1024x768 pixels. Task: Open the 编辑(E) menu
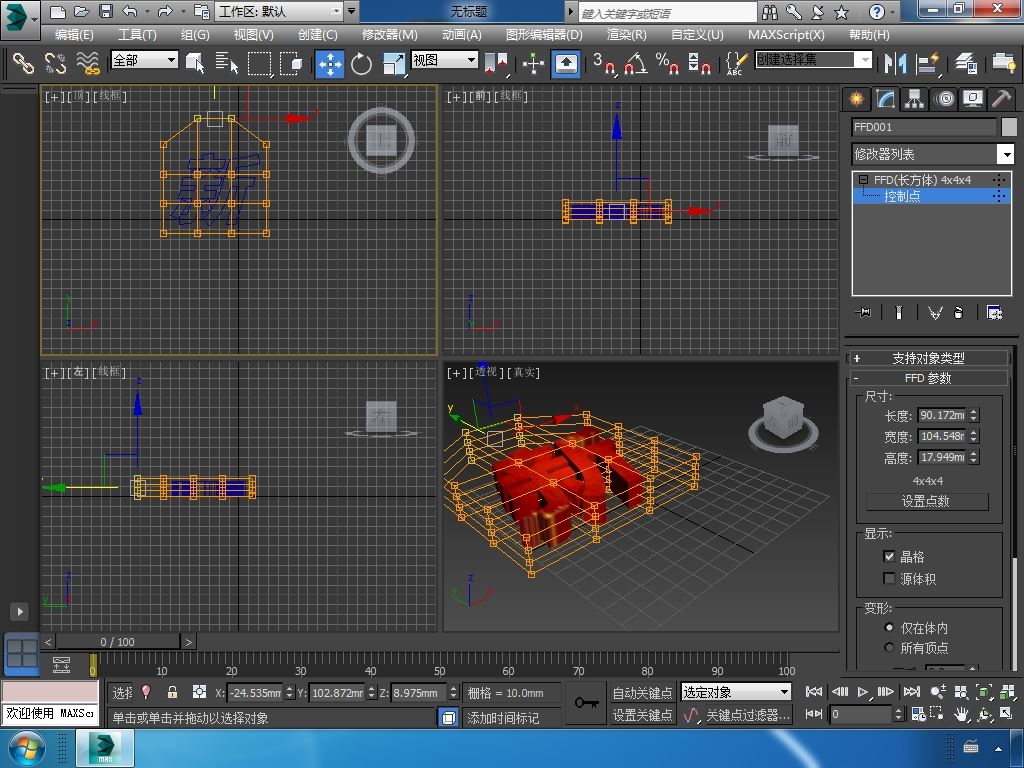tap(74, 35)
